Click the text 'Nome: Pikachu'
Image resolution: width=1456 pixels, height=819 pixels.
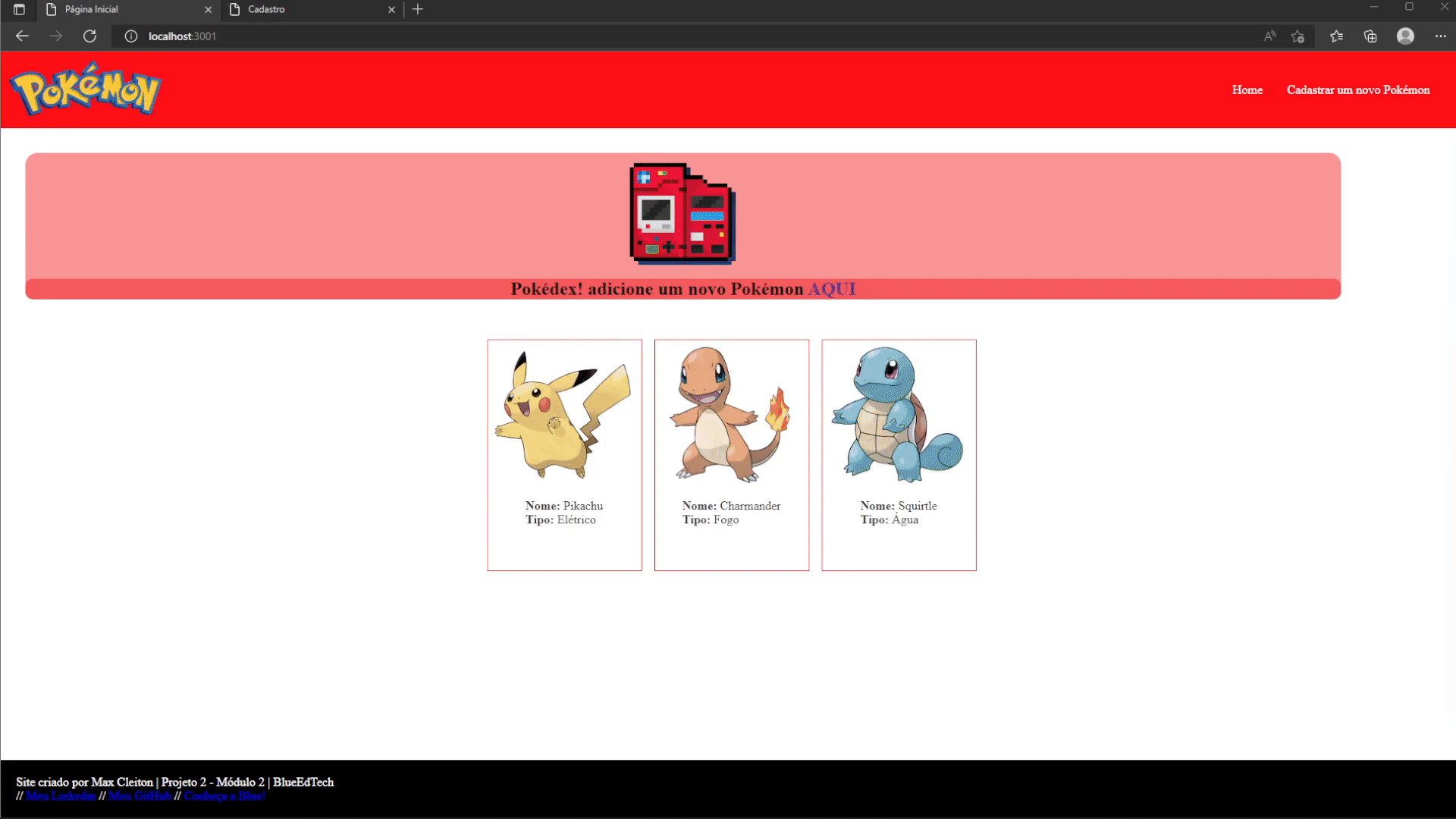pos(564,506)
